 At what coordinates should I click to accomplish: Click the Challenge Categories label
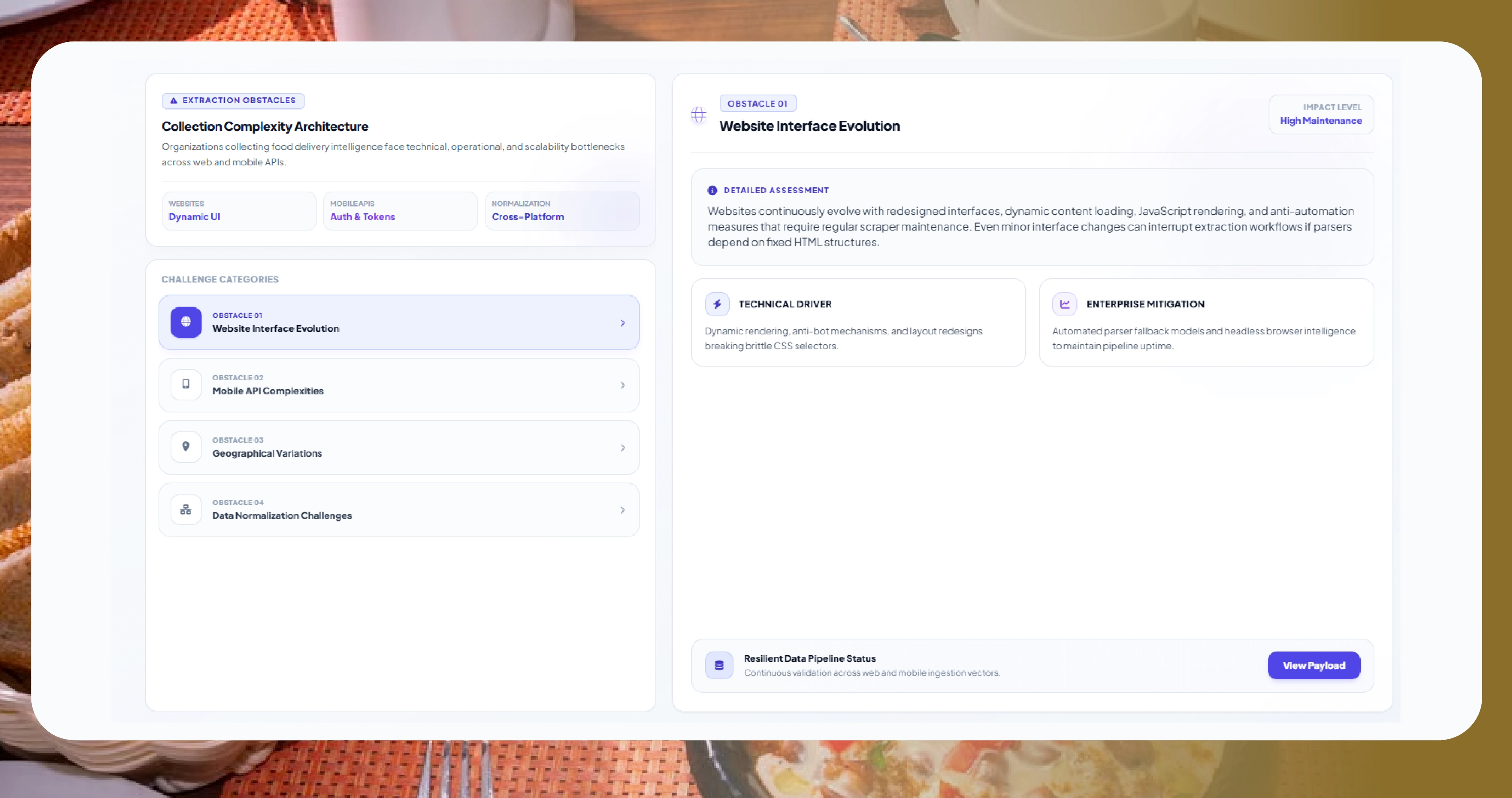(x=220, y=279)
